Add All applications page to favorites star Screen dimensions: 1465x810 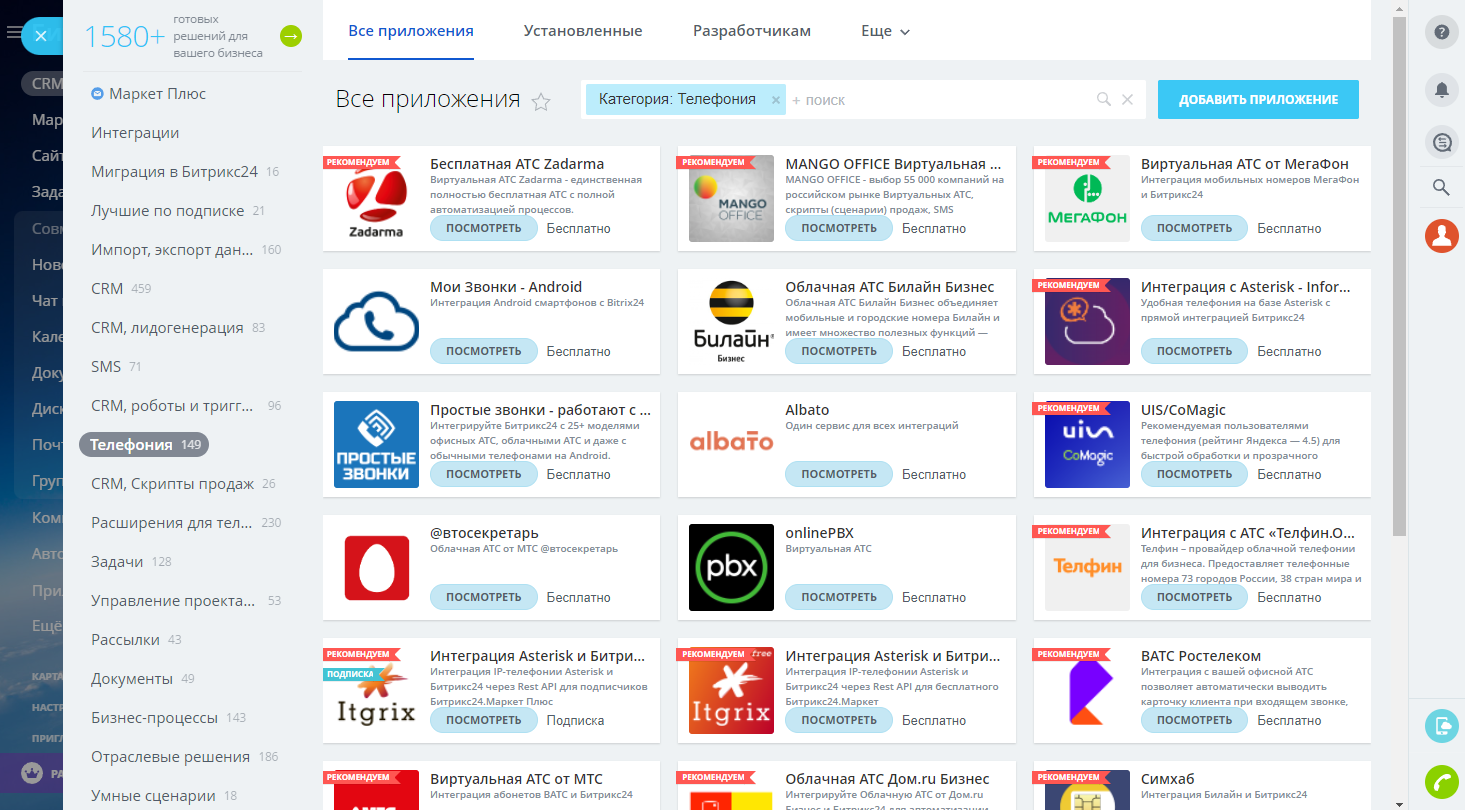(541, 102)
